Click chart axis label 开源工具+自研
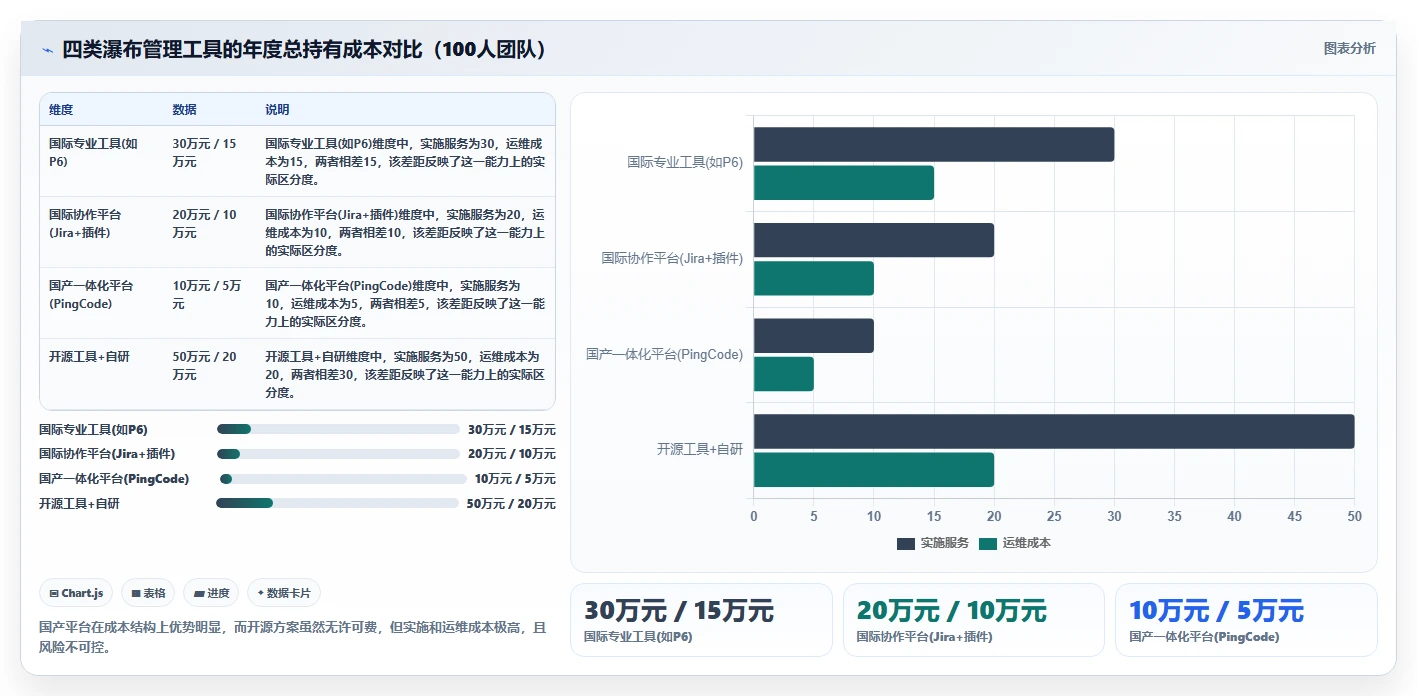The width and height of the screenshot is (1417, 696). pos(700,450)
